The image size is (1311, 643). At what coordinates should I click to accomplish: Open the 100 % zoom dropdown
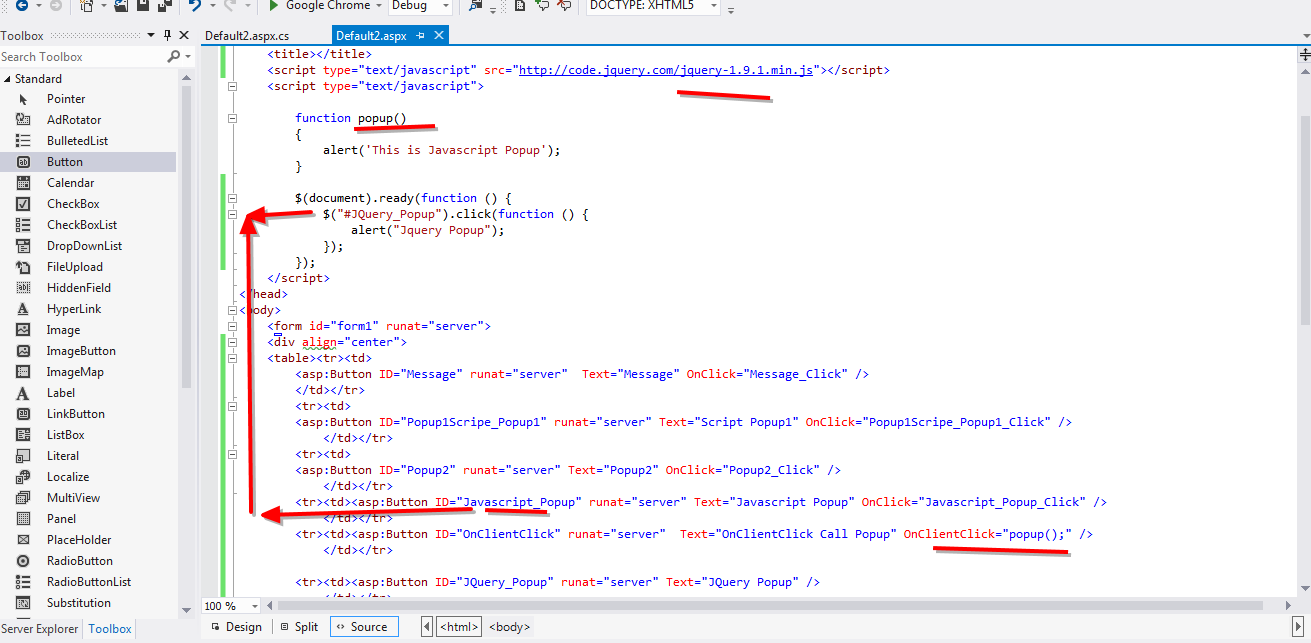(x=254, y=606)
